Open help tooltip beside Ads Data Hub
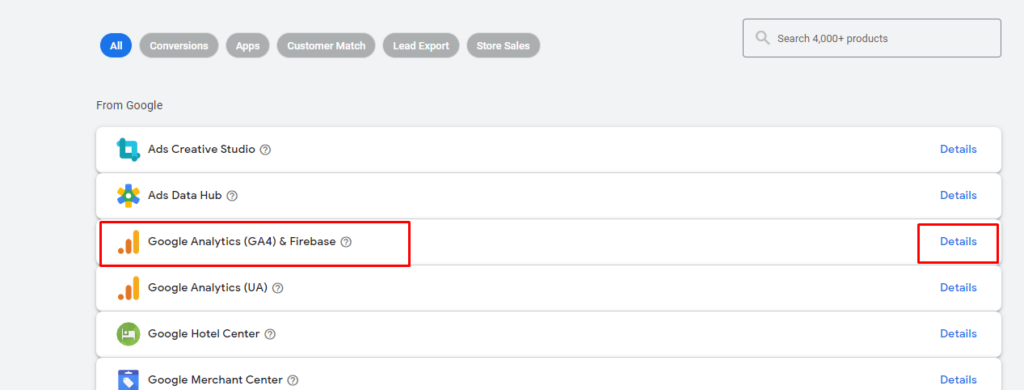Screen dimensions: 1024x390 232,195
